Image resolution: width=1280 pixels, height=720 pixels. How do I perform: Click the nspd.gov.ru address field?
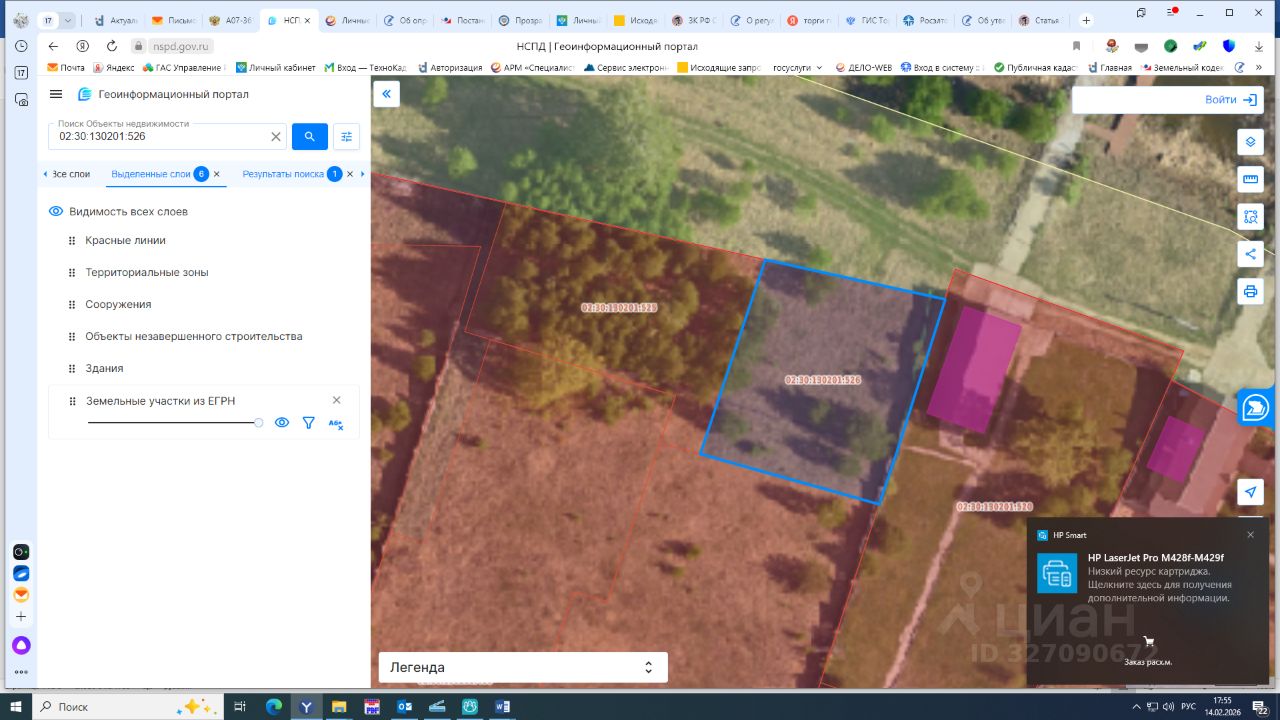click(x=179, y=46)
